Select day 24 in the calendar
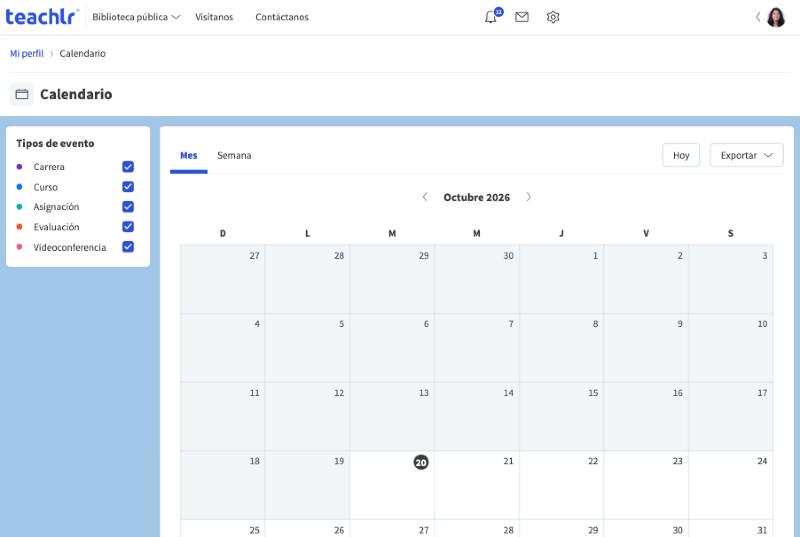The height and width of the screenshot is (537, 800). pyautogui.click(x=731, y=485)
